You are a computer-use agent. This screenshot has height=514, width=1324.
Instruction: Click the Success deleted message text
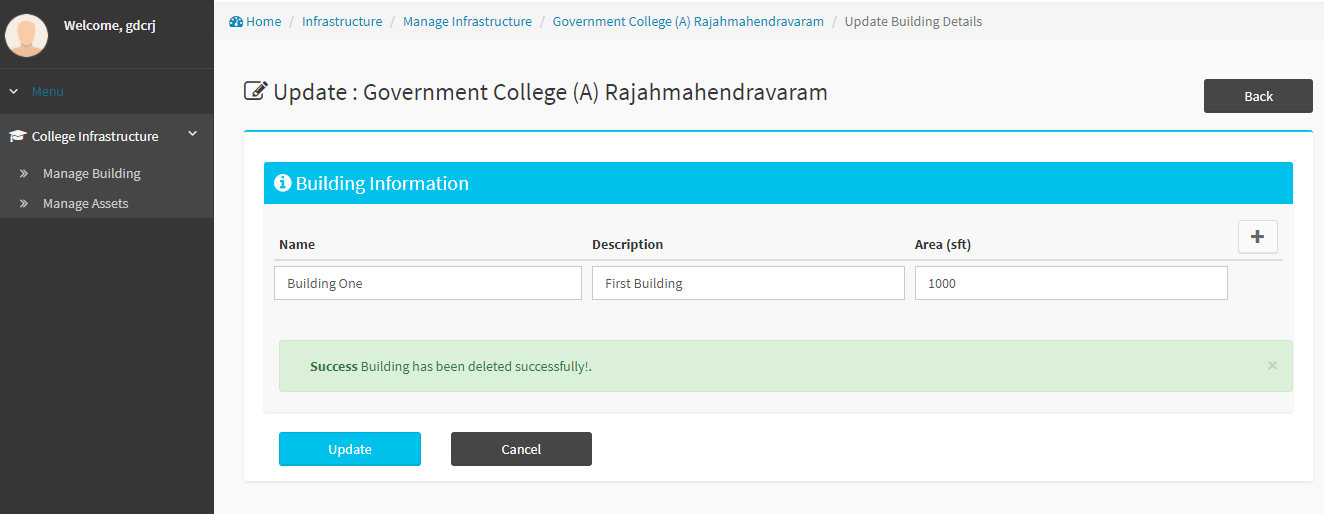[x=451, y=366]
